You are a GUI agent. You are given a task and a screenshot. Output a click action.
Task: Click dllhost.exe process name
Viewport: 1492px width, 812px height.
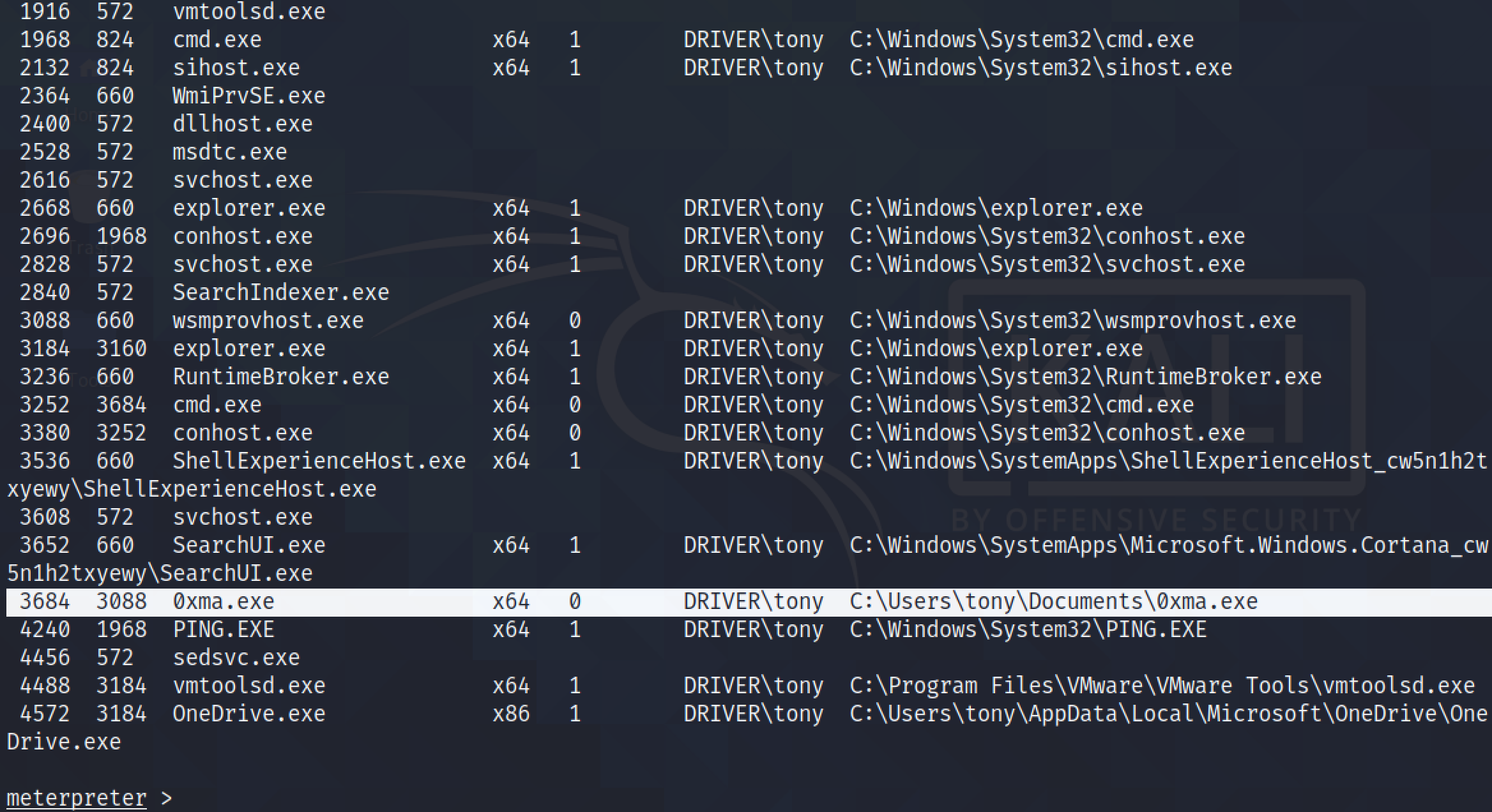[243, 124]
